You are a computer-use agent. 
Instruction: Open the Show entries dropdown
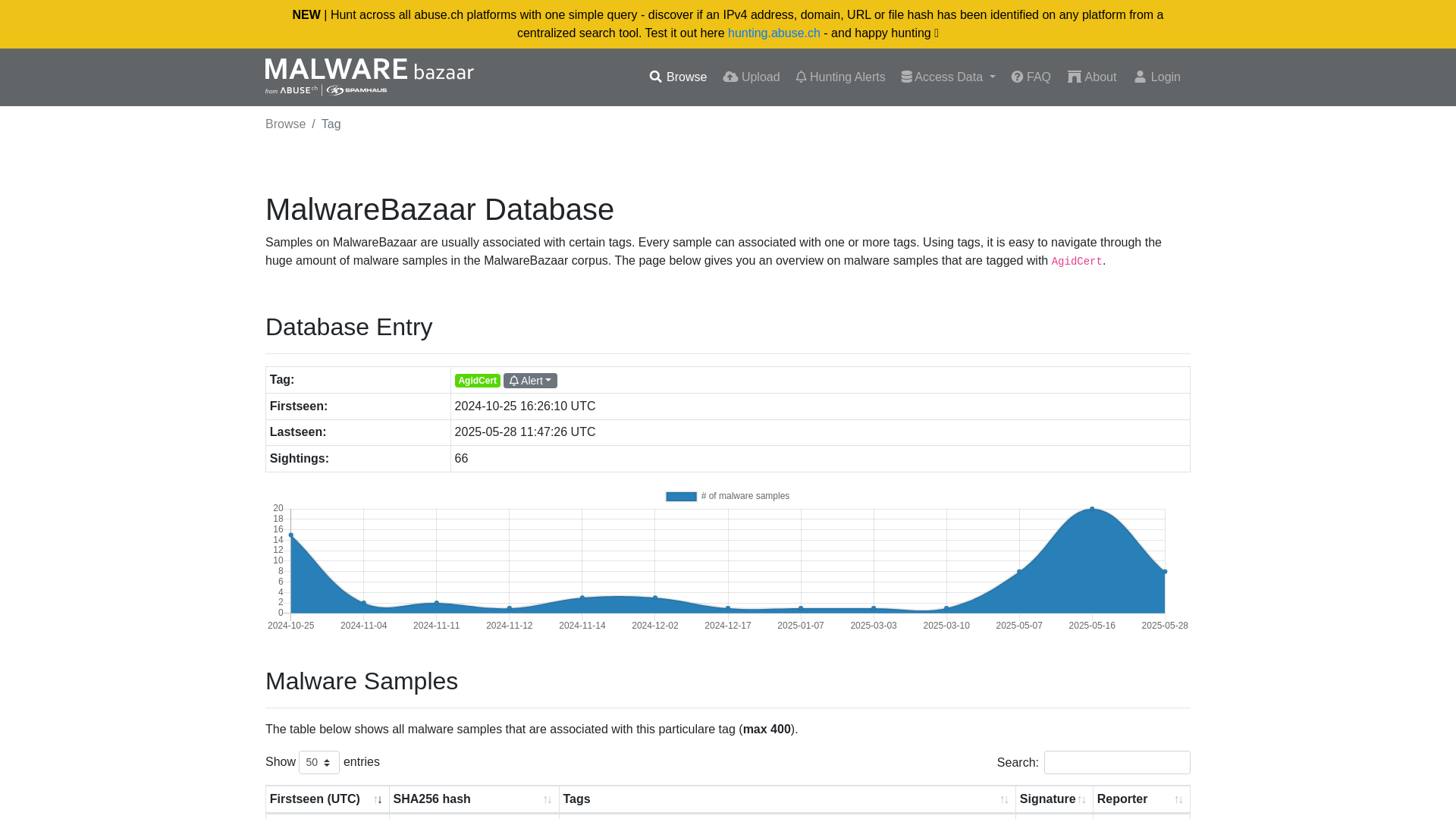click(319, 762)
